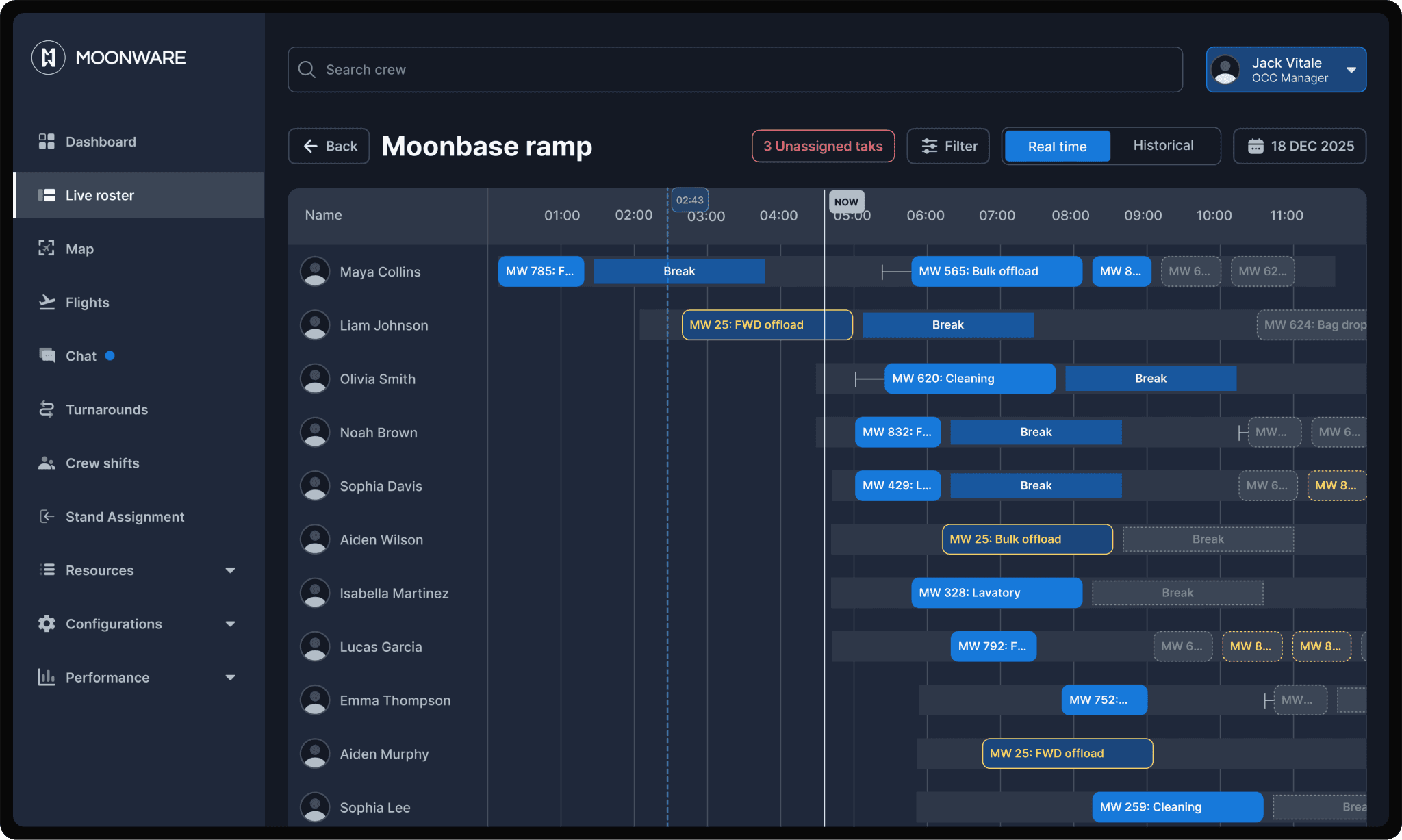Open Jack Vitale account dropdown
This screenshot has width=1402, height=840.
pyautogui.click(x=1351, y=70)
